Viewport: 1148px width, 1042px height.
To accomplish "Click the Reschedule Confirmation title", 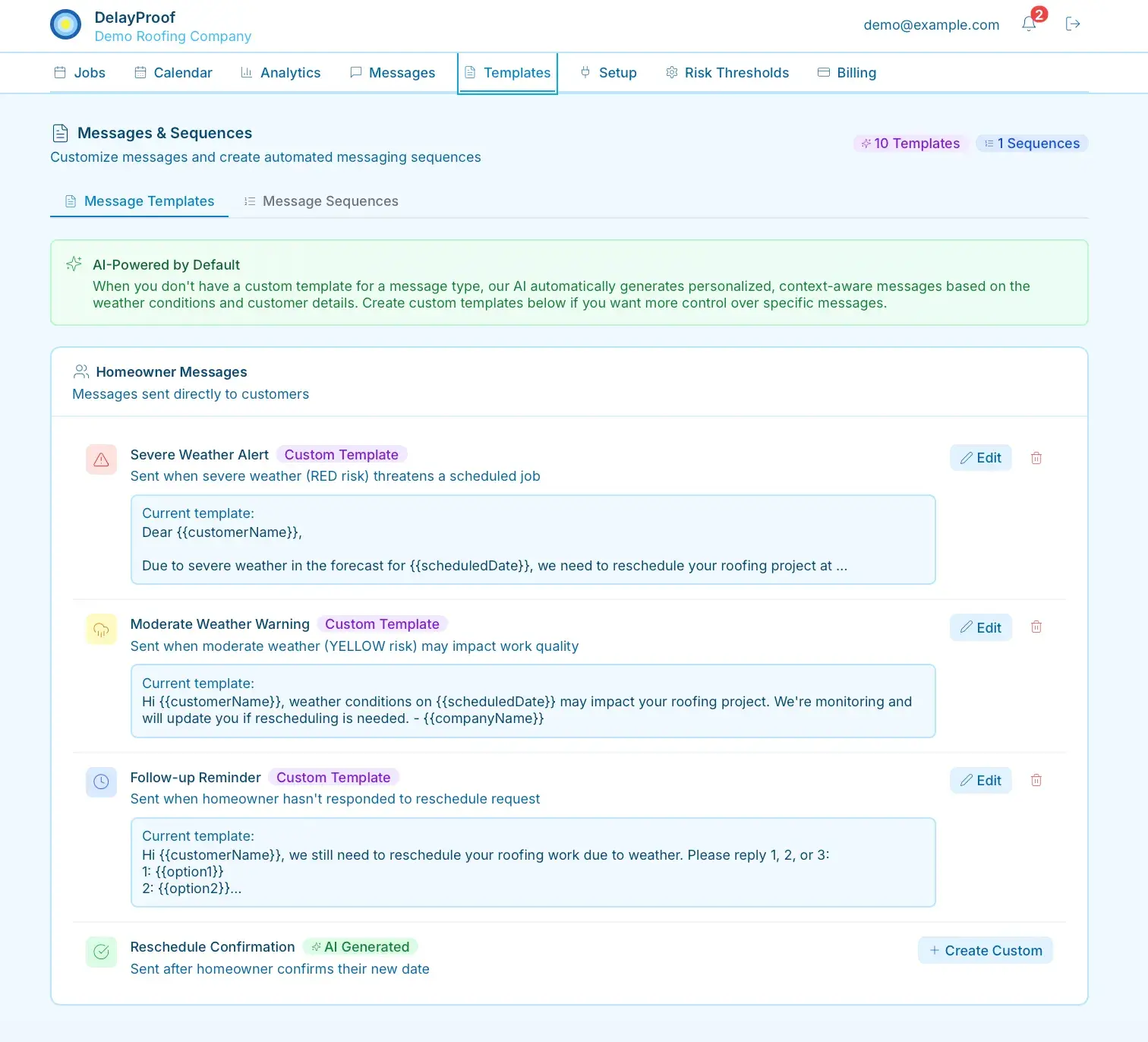I will point(213,947).
